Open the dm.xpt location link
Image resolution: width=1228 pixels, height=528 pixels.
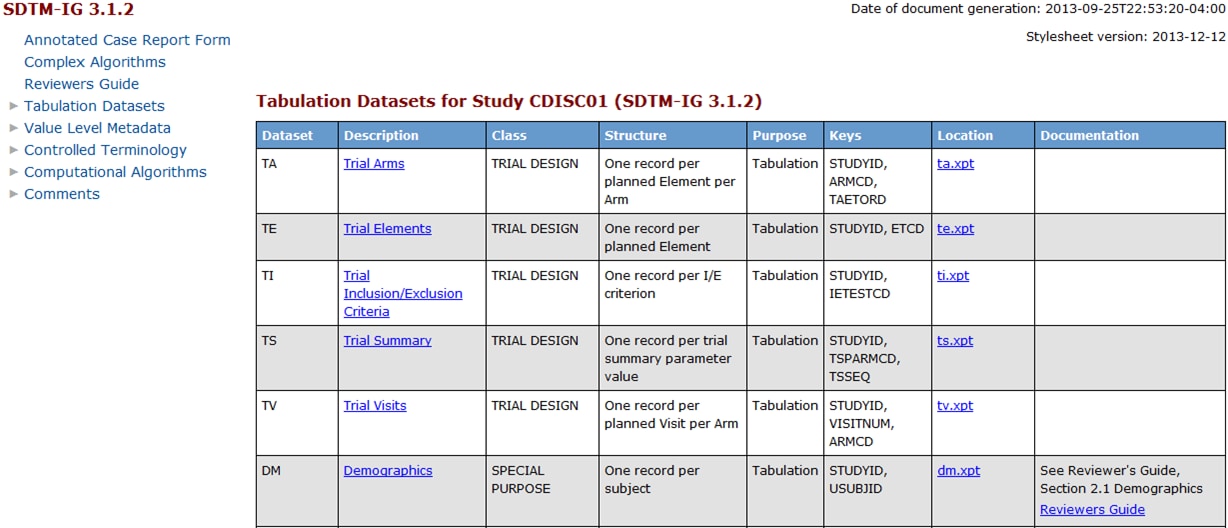[958, 470]
